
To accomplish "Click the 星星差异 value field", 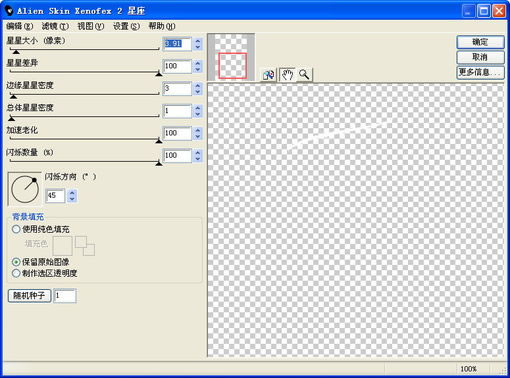I will click(x=177, y=66).
